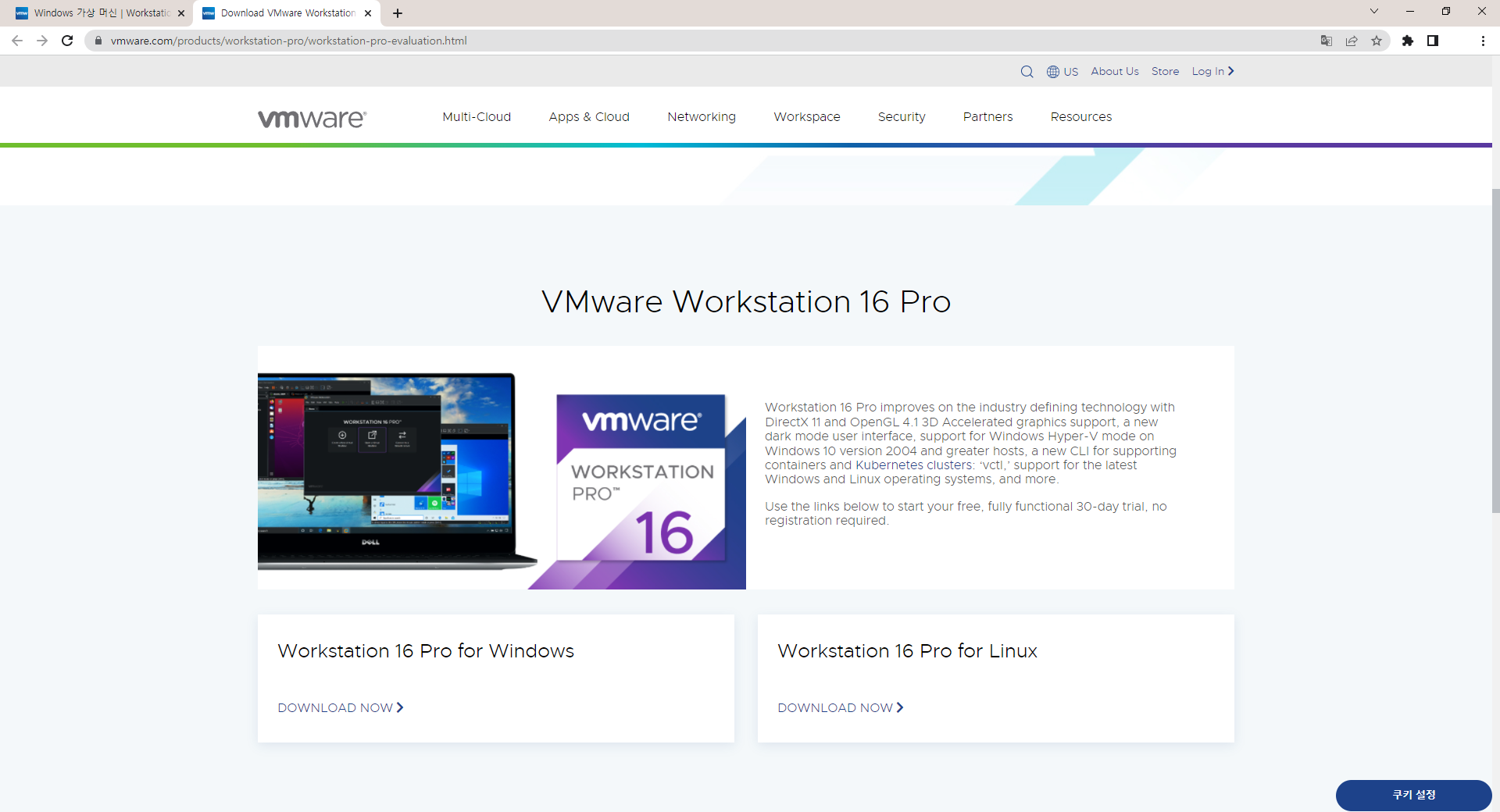Screen dimensions: 1500x812
Task: Click the 쿠키 설정 button
Action: pyautogui.click(x=1413, y=795)
